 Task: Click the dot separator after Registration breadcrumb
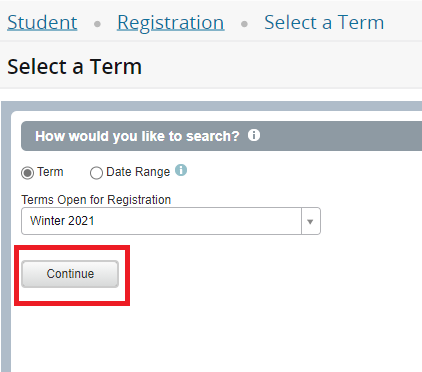coord(244,24)
